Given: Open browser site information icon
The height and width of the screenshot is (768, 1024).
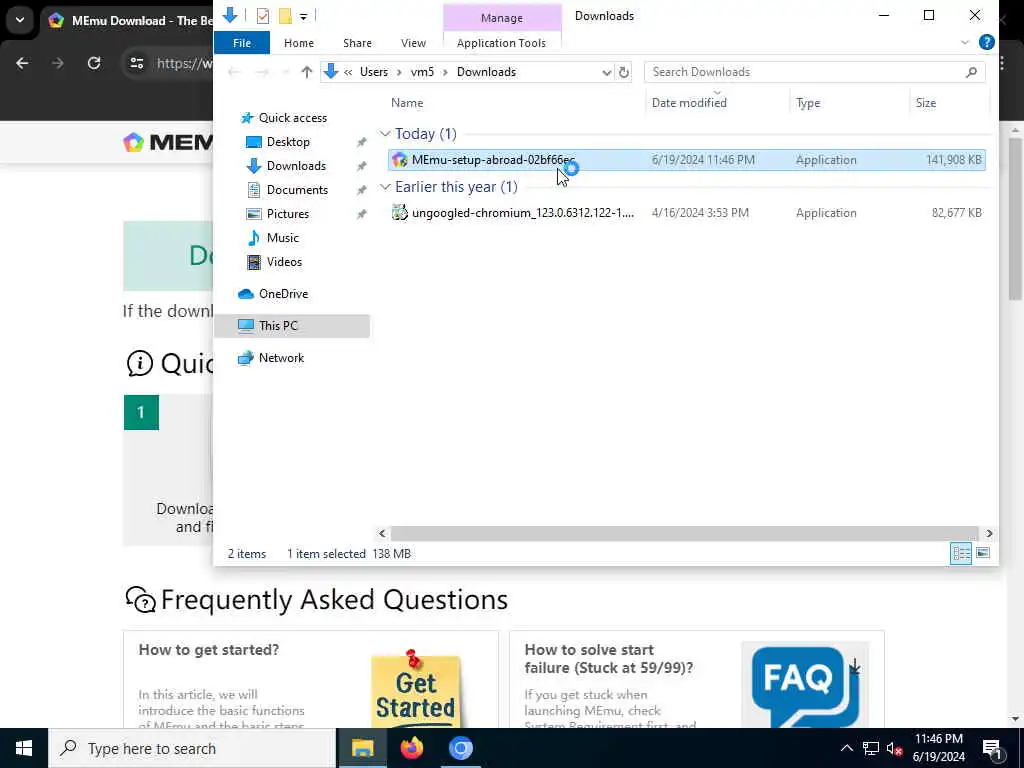Looking at the screenshot, I should tap(137, 63).
